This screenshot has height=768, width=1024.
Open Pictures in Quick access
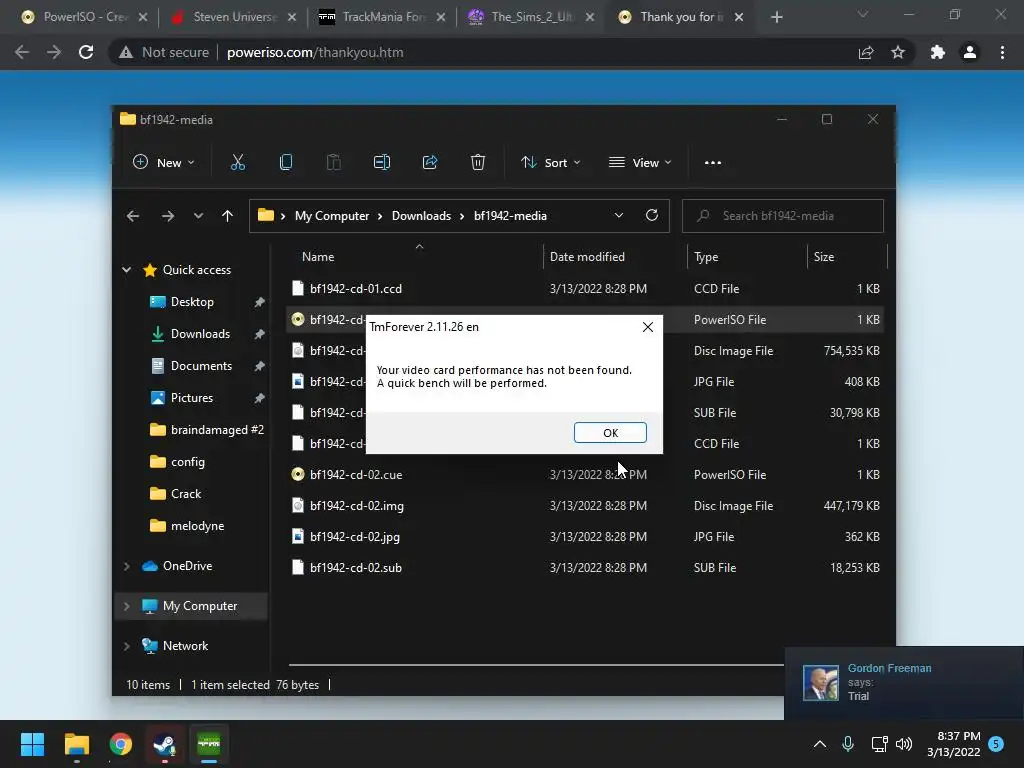191,398
